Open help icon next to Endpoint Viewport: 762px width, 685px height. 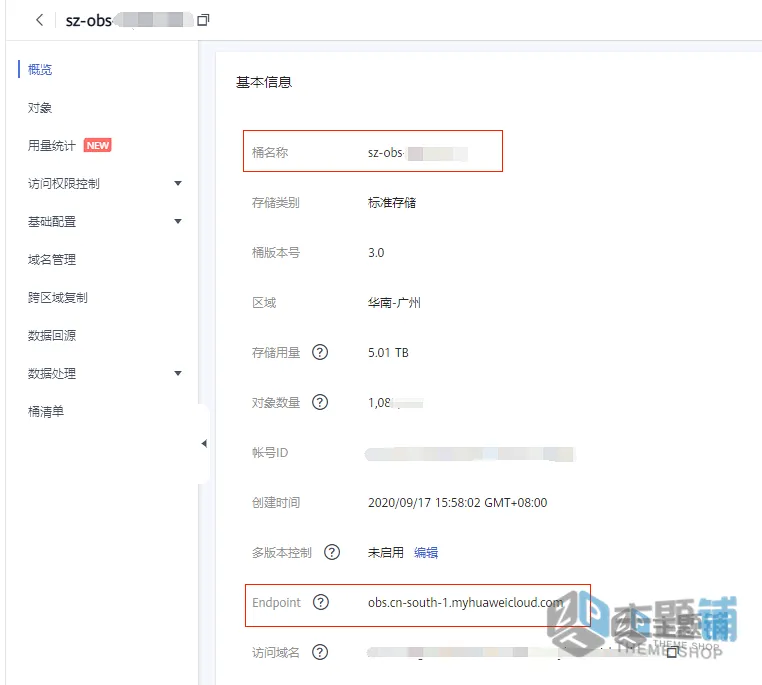coord(321,602)
